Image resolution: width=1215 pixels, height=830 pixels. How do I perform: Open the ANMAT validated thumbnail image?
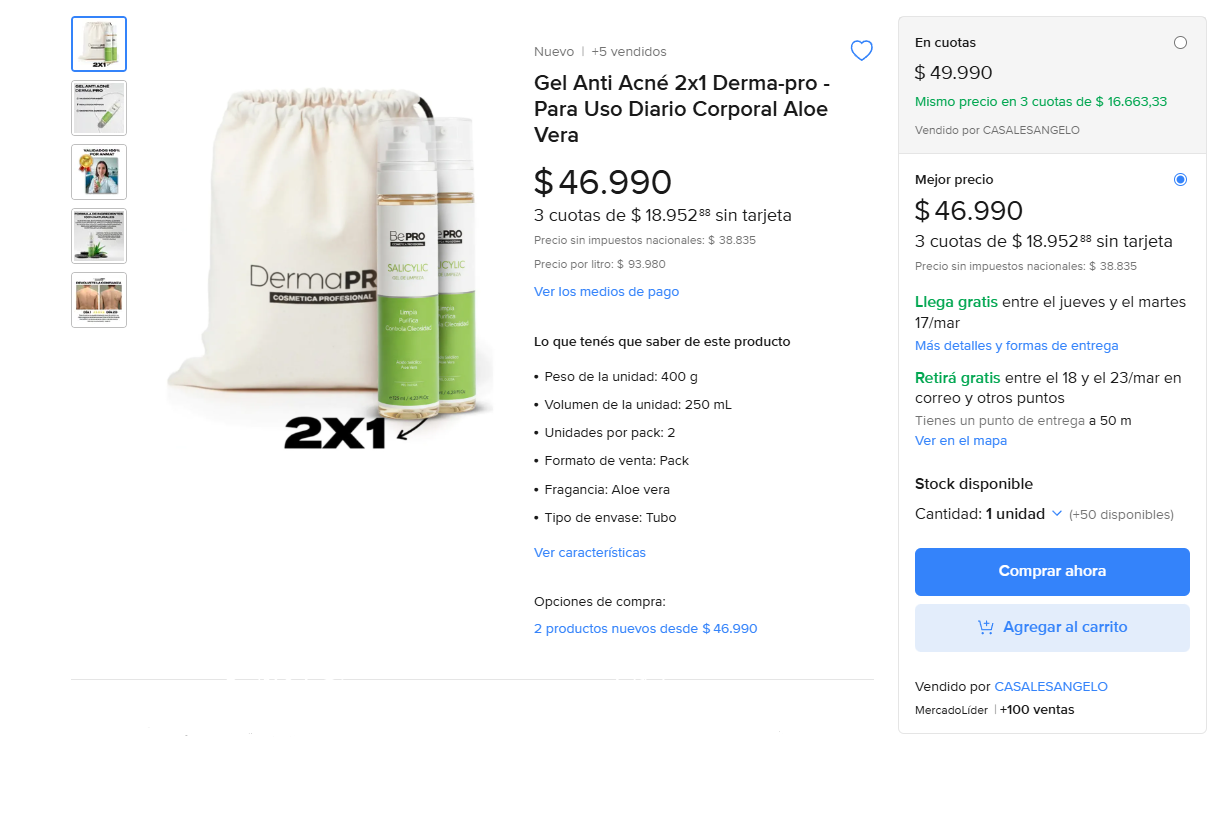pos(99,172)
